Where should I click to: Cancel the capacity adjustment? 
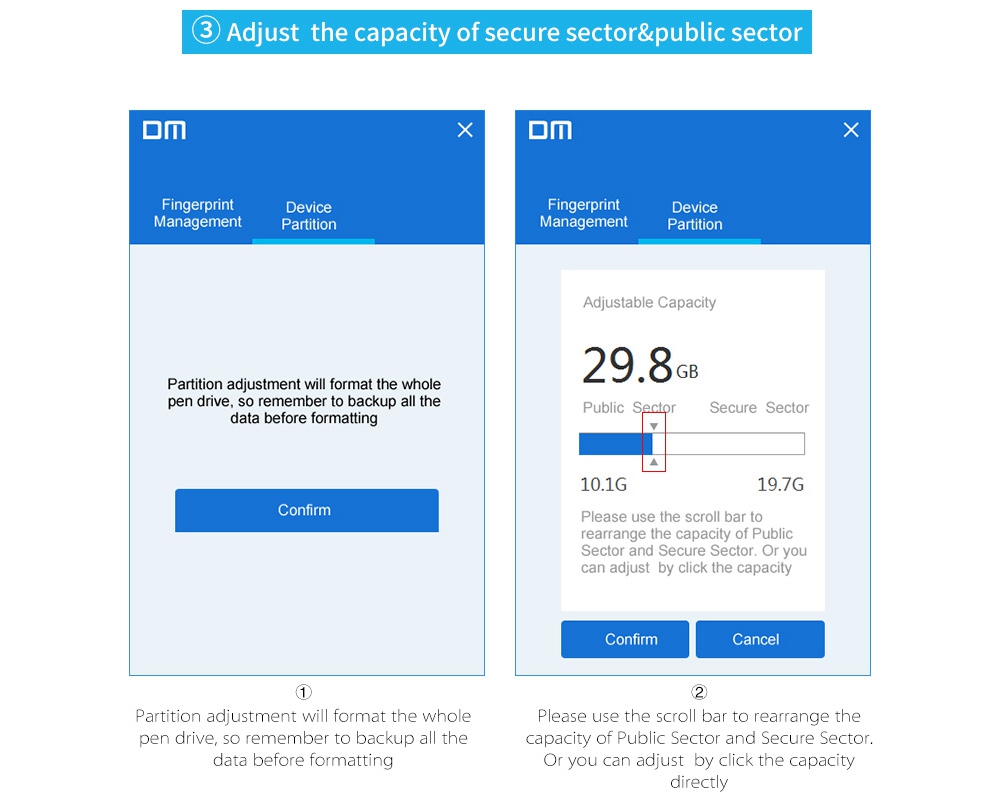click(760, 639)
